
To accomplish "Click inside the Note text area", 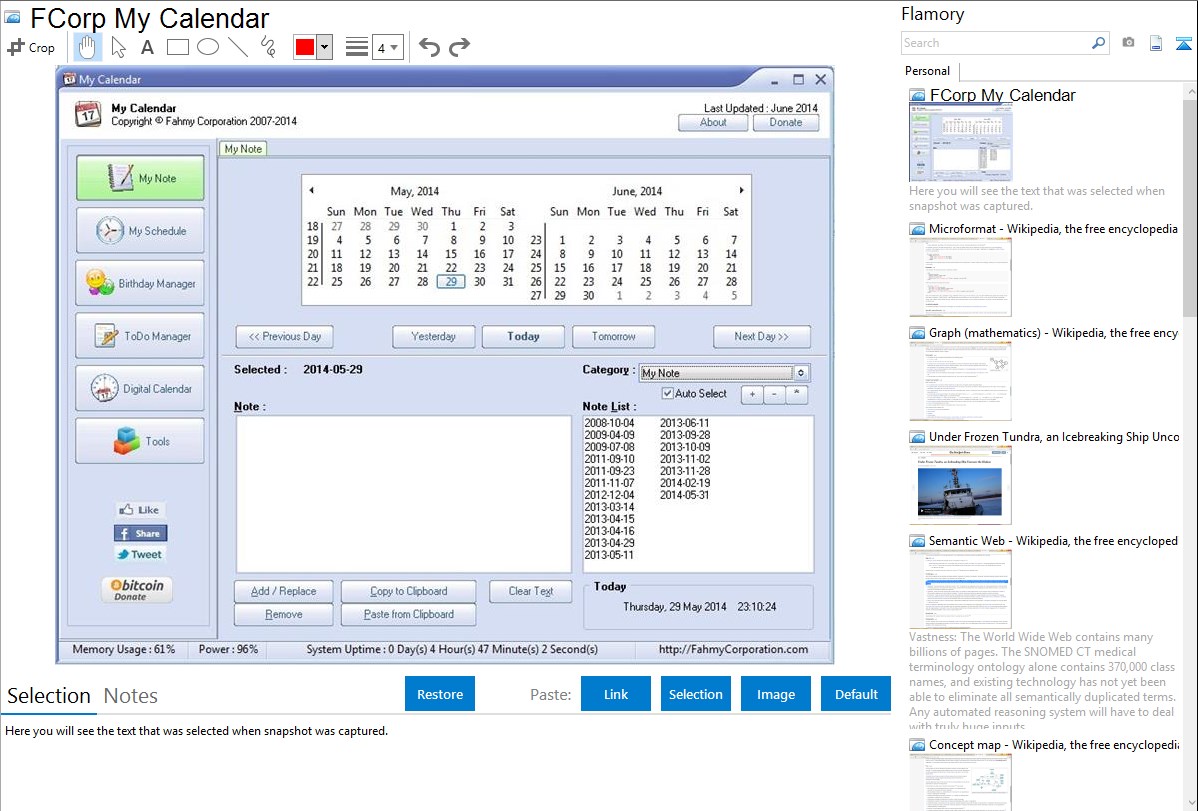I will pyautogui.click(x=403, y=494).
